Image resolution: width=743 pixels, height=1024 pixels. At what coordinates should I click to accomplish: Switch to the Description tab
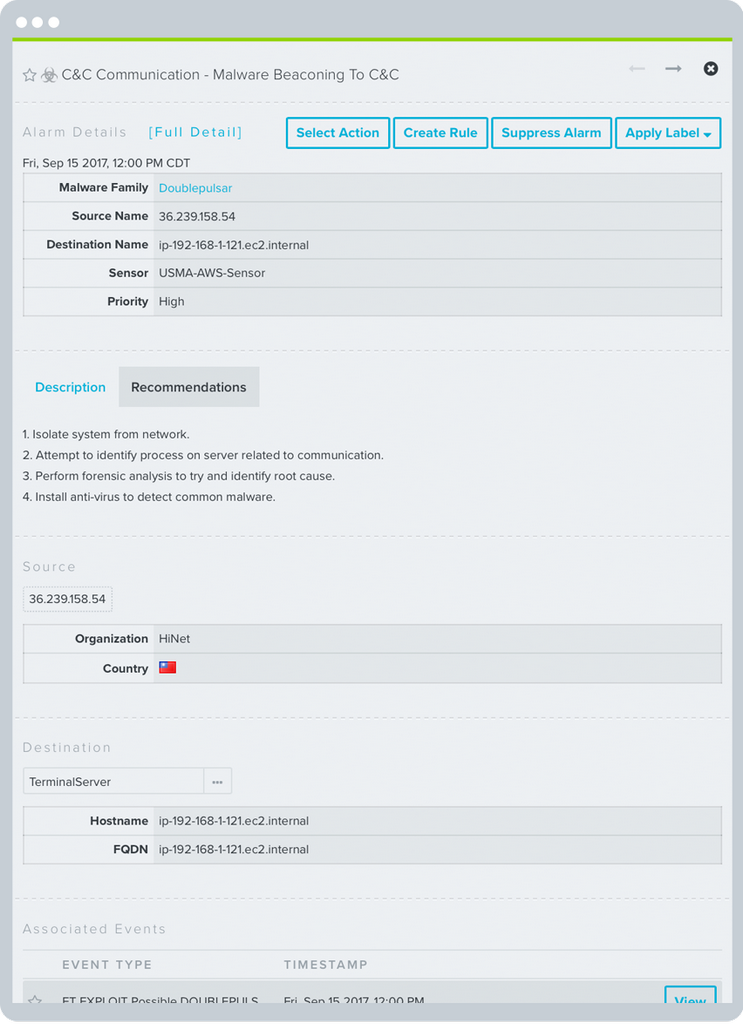[x=70, y=386]
